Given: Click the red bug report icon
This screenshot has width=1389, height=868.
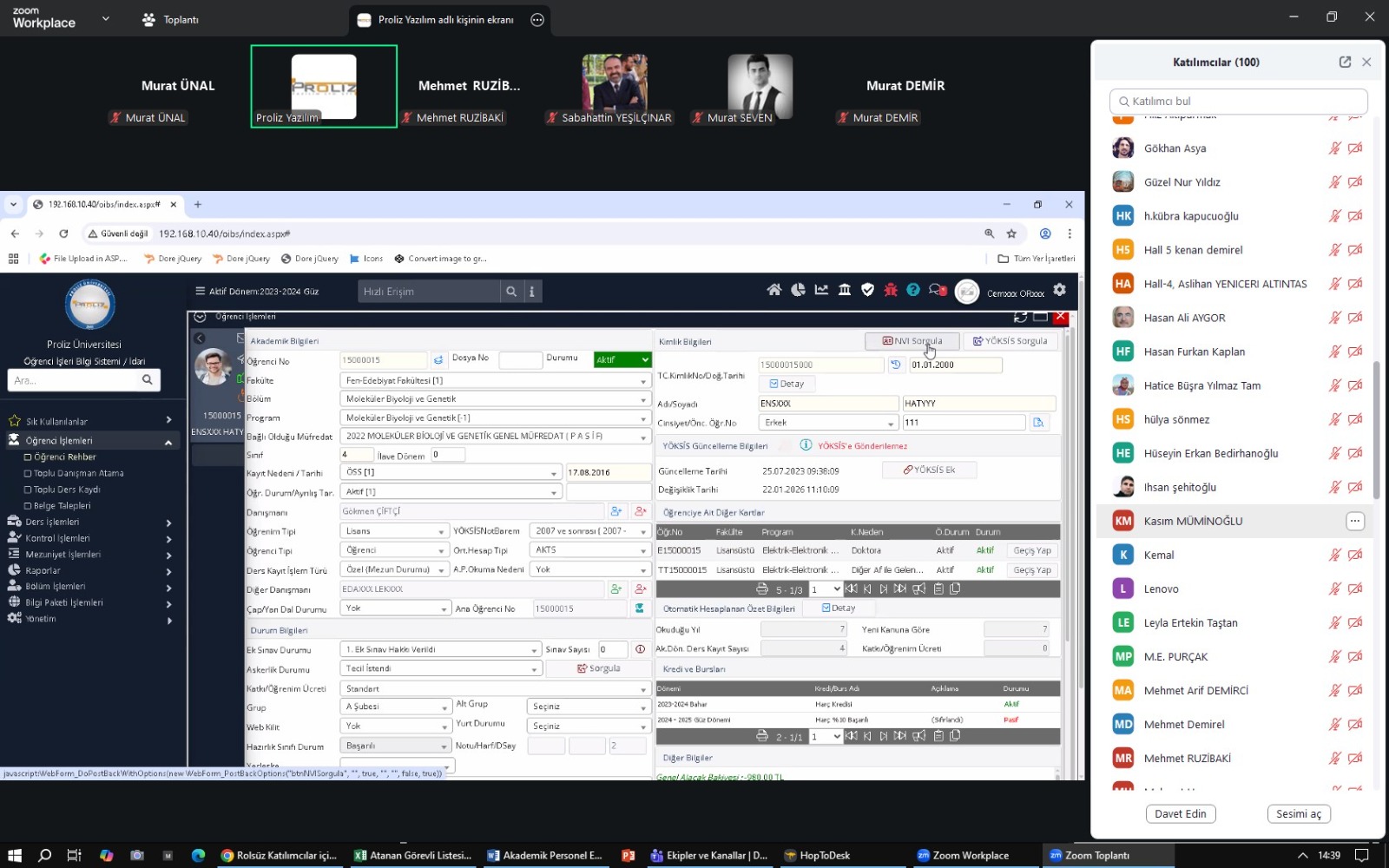Looking at the screenshot, I should pyautogui.click(x=890, y=291).
